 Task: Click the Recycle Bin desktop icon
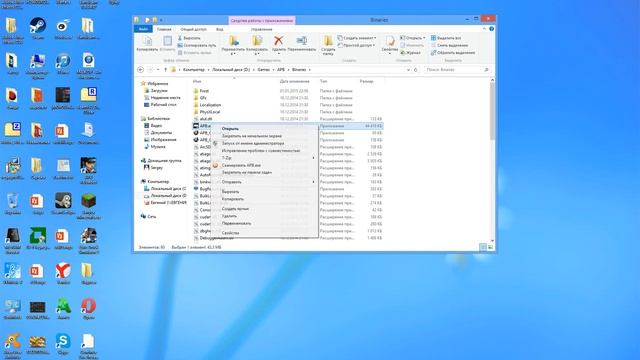pyautogui.click(x=13, y=204)
